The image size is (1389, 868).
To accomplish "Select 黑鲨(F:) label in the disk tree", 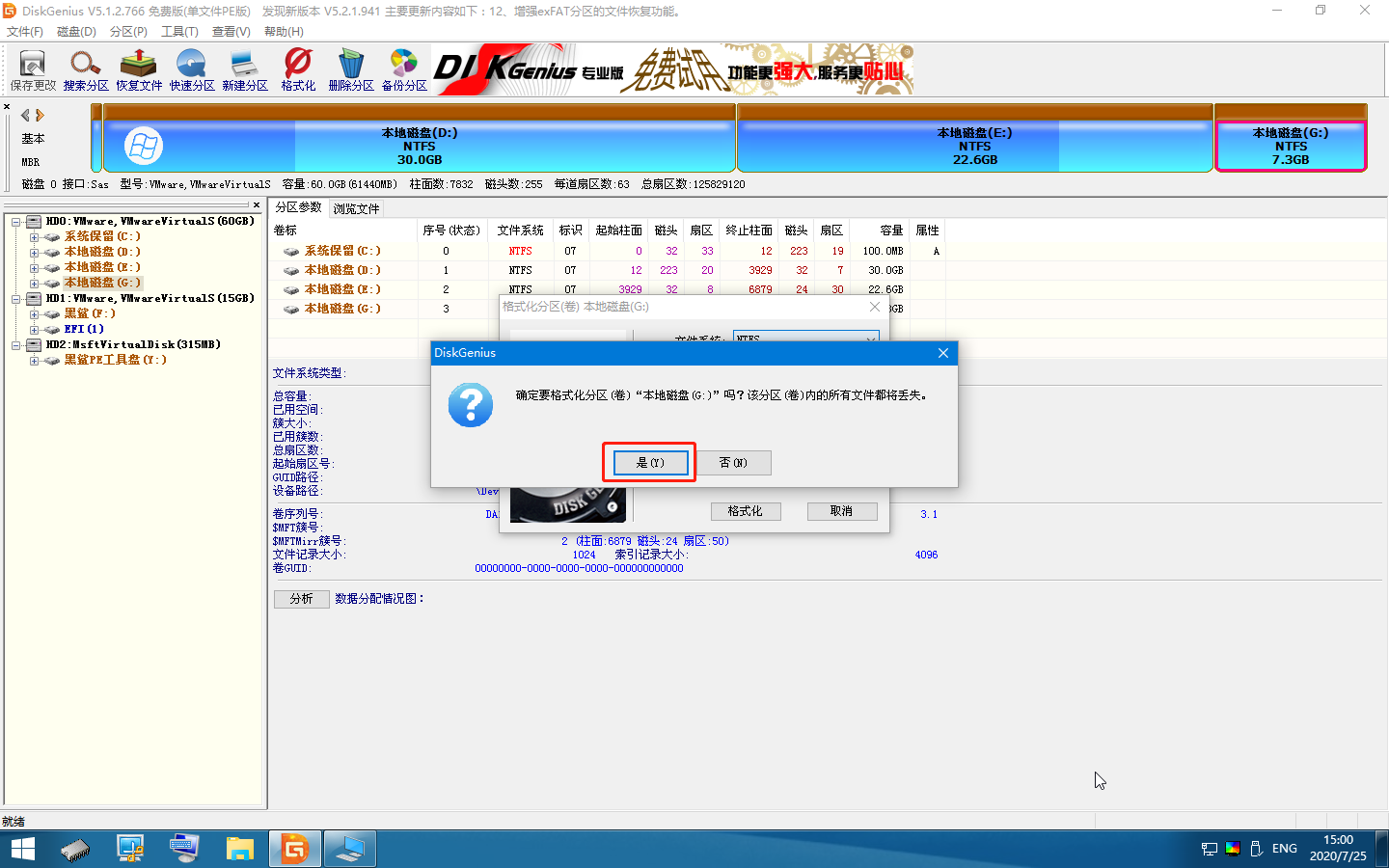I will tap(90, 313).
